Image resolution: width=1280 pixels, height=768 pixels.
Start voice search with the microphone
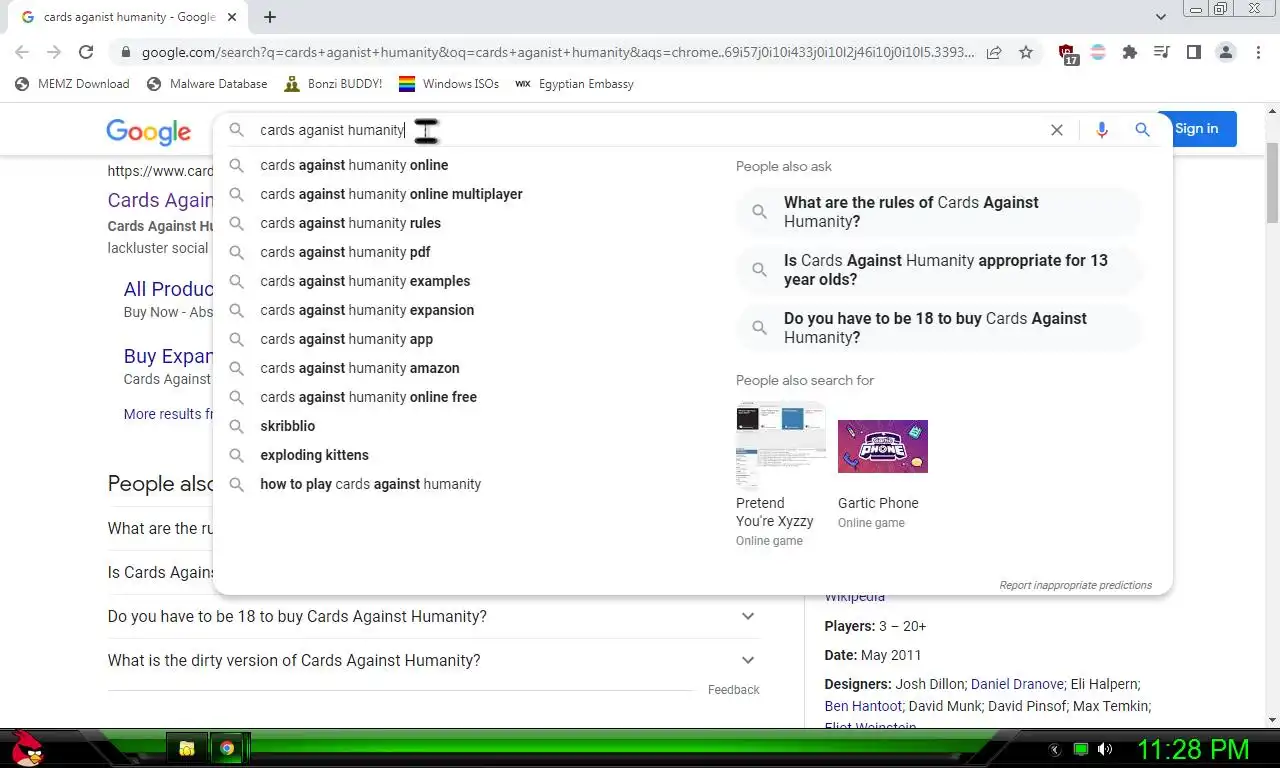pos(1102,130)
